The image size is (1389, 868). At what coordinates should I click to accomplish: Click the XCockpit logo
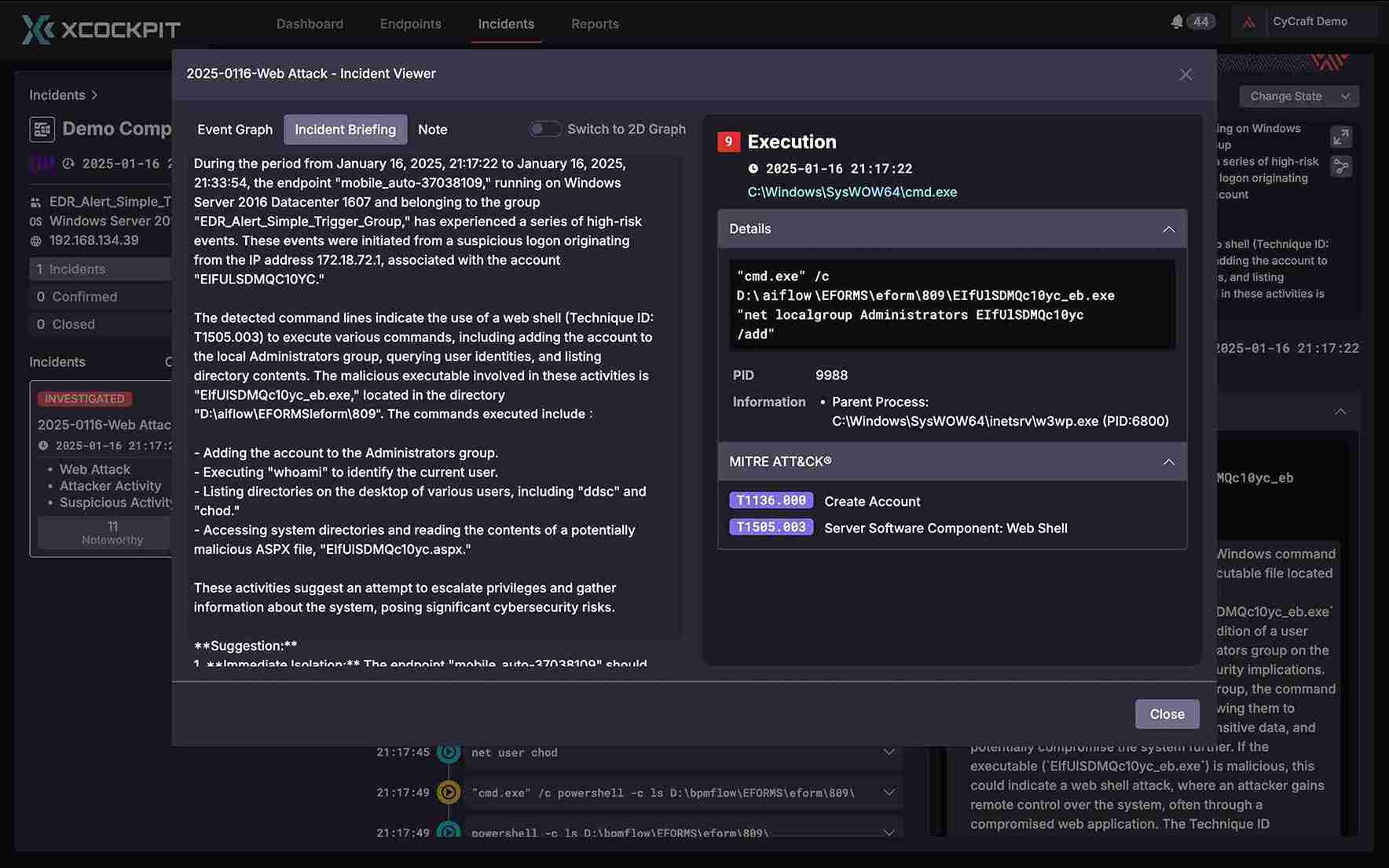[101, 29]
